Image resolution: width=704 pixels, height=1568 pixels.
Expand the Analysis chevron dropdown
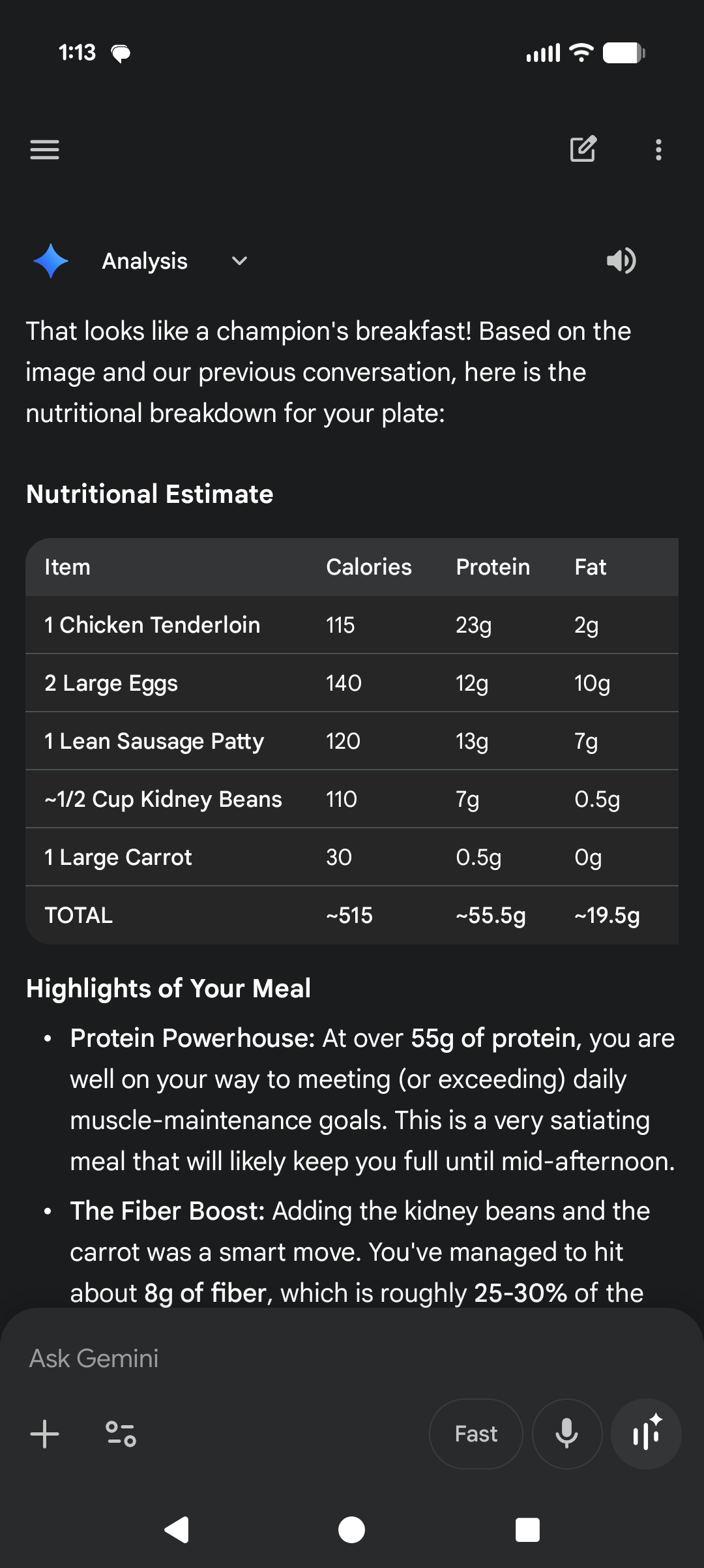coord(239,261)
